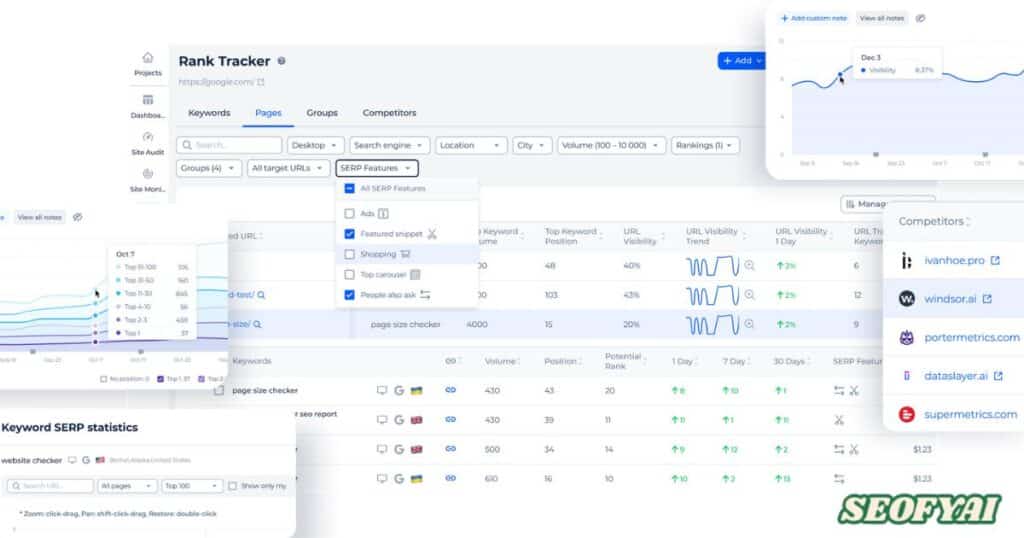Screen dimensions: 1024x538
Task: Click the Manage columns button
Action: 887,204
